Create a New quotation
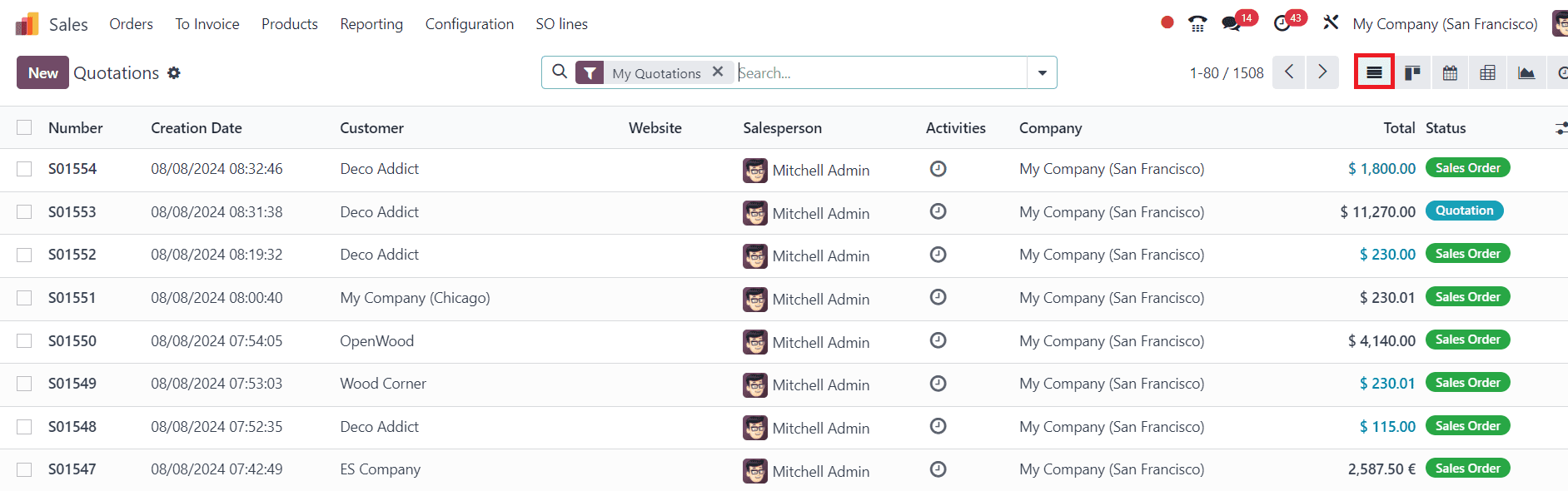Viewport: 1568px width, 491px height. click(x=42, y=73)
